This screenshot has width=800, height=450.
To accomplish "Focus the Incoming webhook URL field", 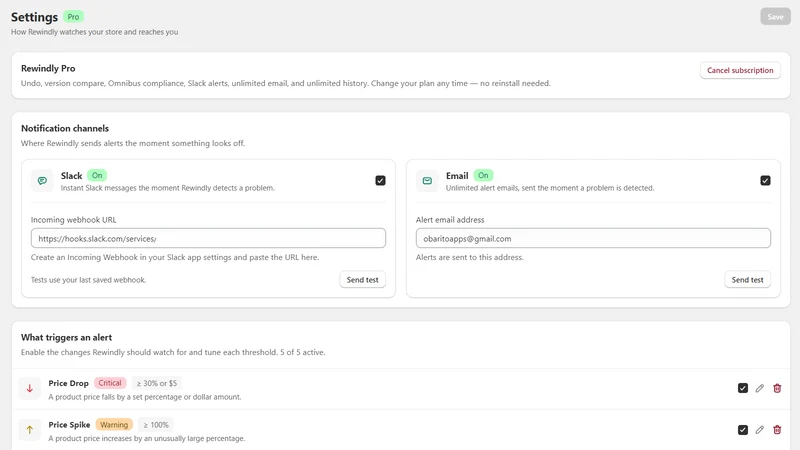I will pos(208,238).
